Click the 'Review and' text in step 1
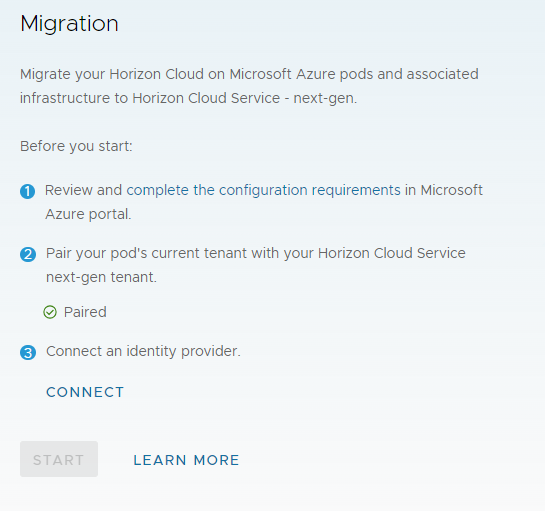 click(83, 190)
